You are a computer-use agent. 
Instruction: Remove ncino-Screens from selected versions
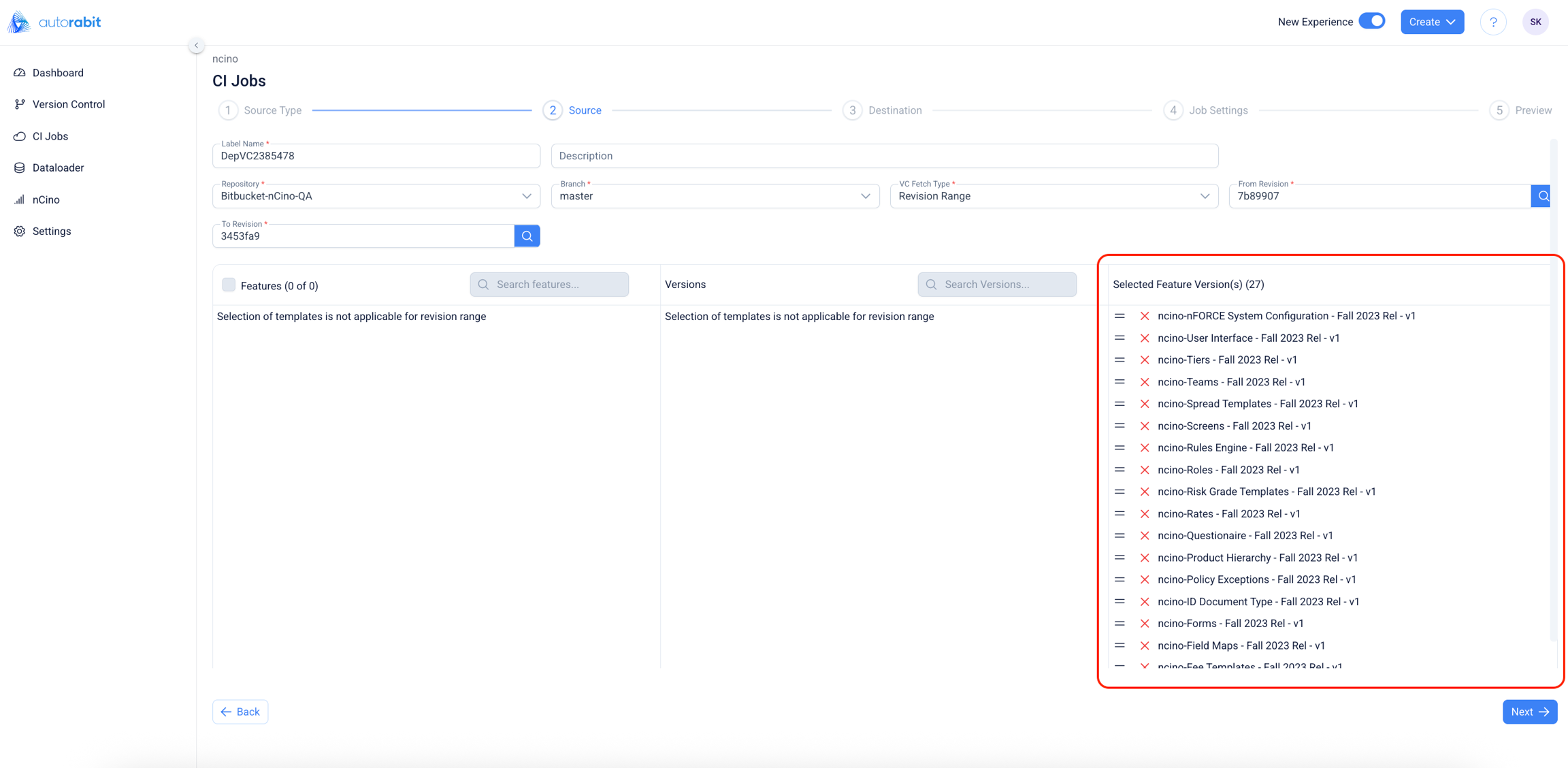pos(1145,426)
